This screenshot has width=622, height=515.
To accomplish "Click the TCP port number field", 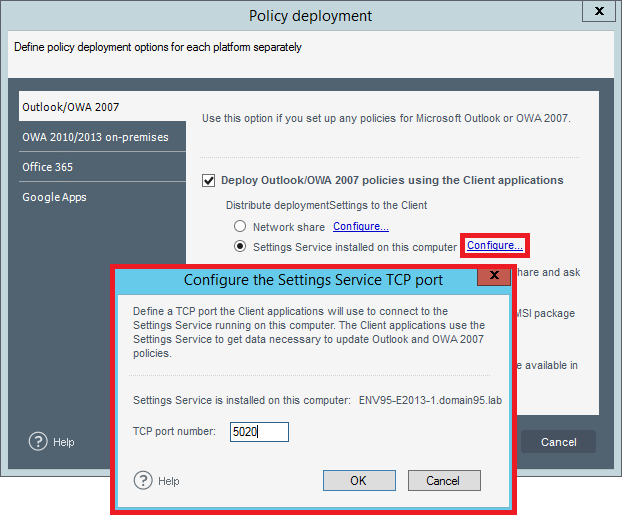I will (259, 432).
